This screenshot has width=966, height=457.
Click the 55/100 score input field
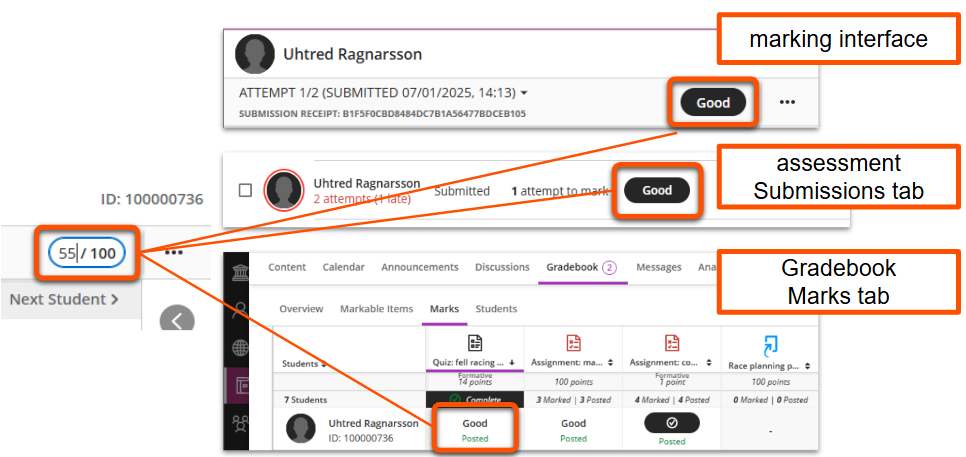[85, 253]
